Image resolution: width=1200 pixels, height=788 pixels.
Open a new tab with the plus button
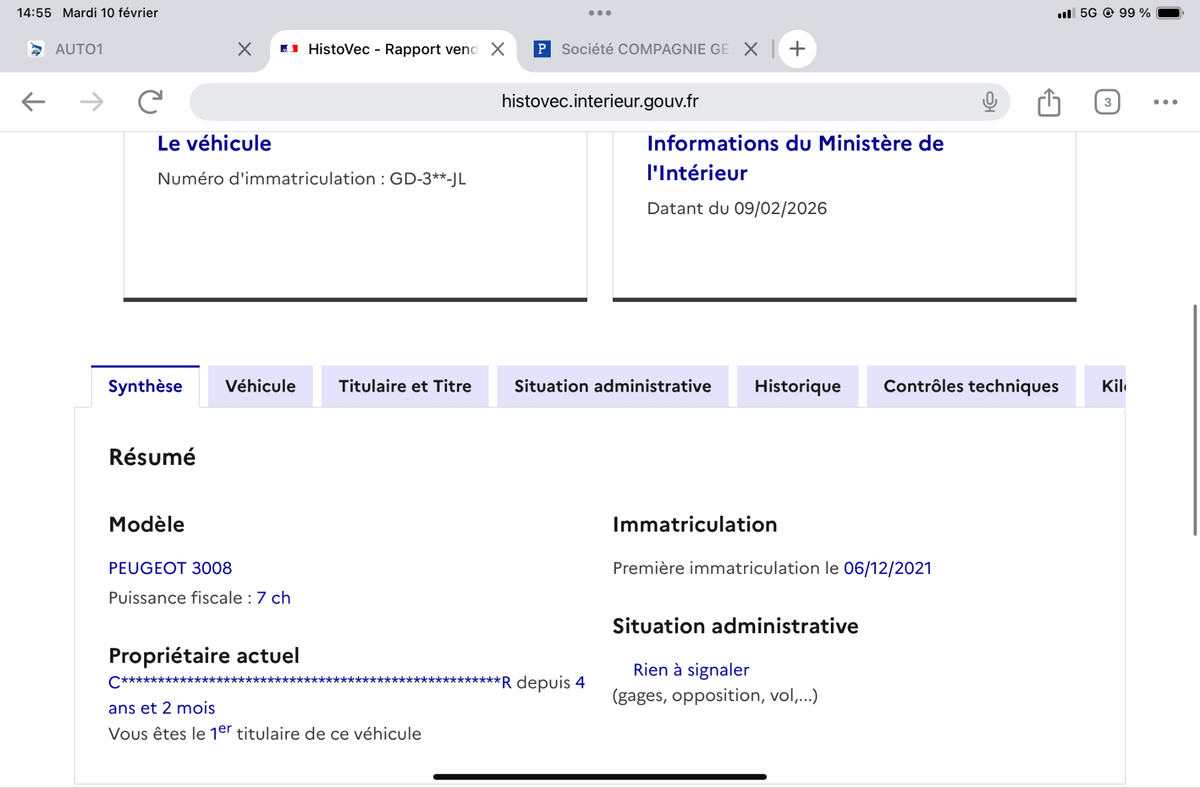coord(797,48)
